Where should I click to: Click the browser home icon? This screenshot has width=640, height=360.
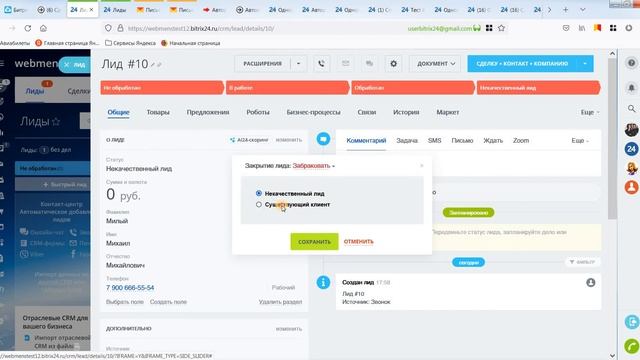point(43,28)
